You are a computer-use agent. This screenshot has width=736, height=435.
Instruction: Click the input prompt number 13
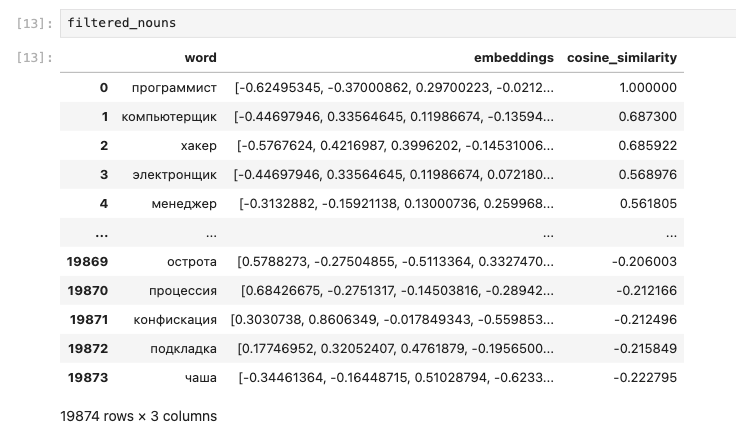tap(34, 23)
